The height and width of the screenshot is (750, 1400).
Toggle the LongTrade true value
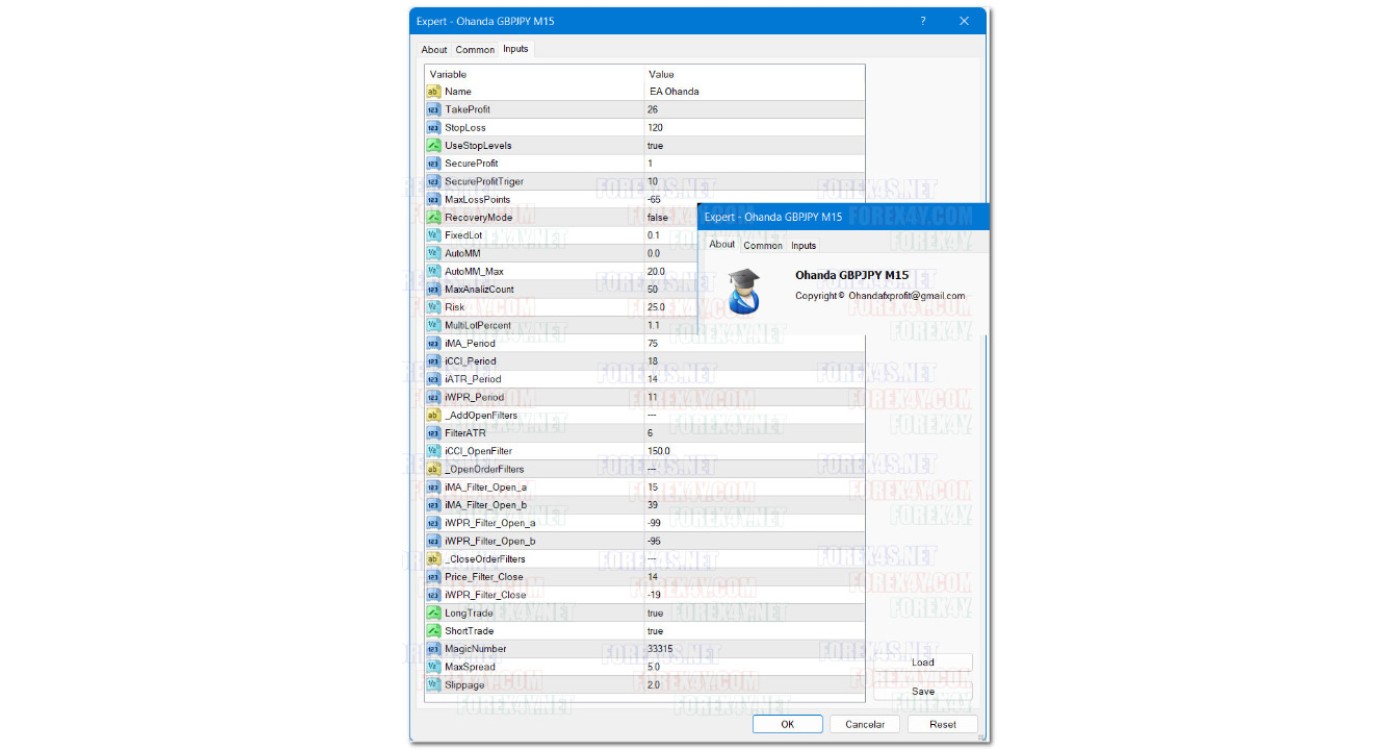(x=655, y=613)
